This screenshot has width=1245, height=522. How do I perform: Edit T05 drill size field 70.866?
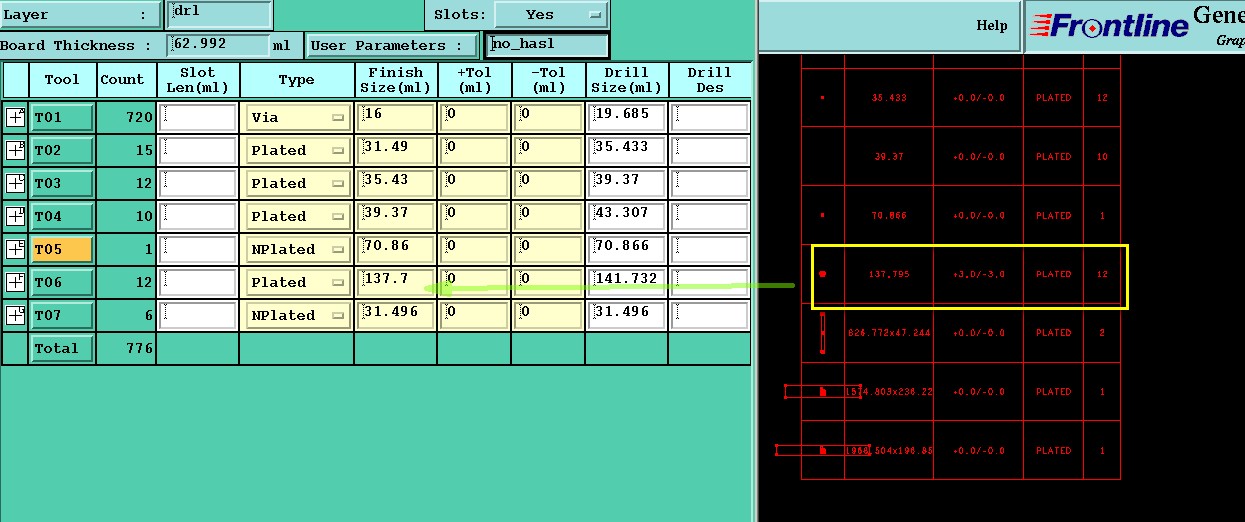627,249
